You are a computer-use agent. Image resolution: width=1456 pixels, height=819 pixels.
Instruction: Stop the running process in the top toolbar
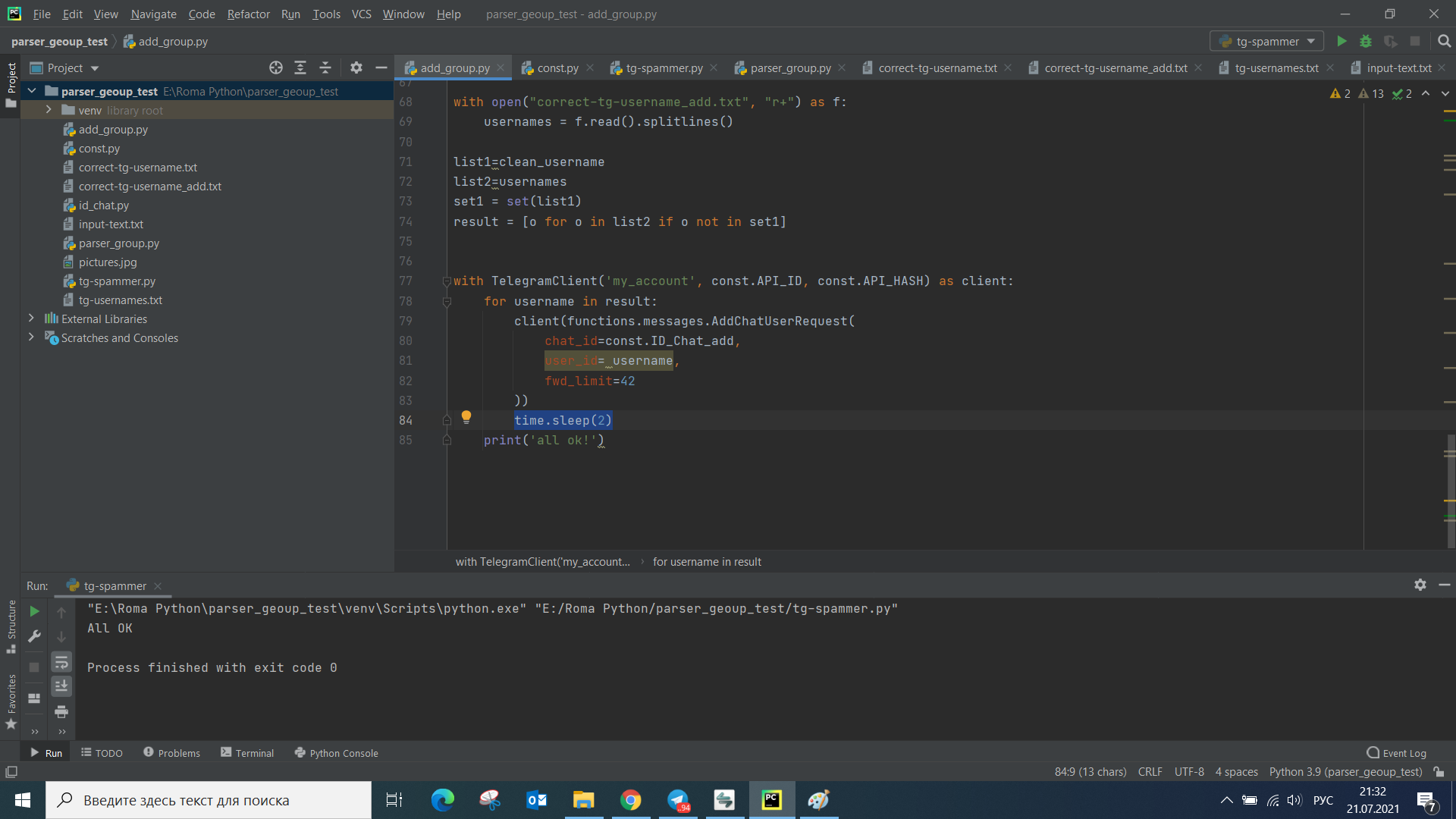click(1415, 42)
